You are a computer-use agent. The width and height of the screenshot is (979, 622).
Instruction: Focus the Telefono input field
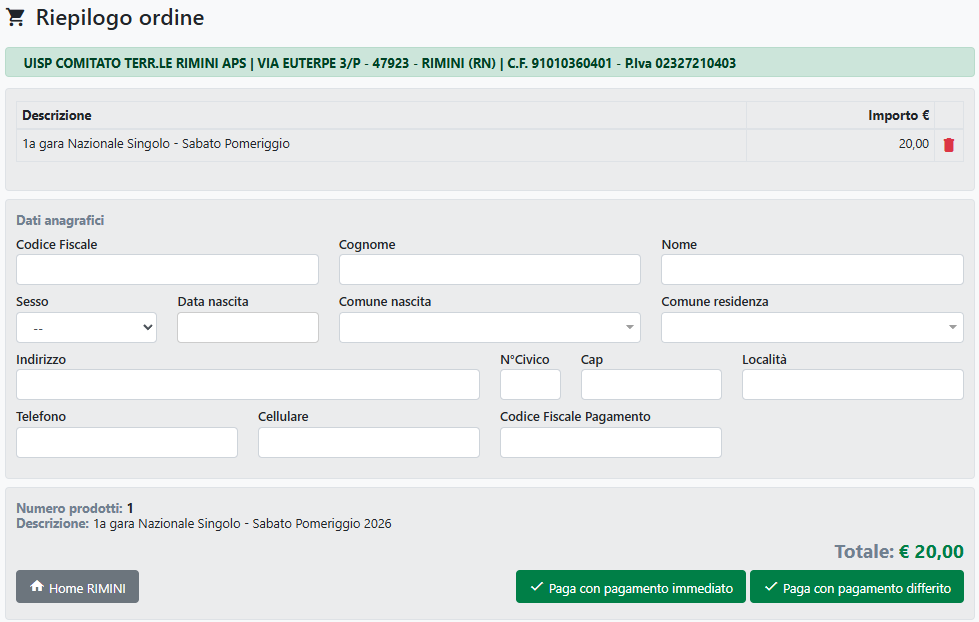tap(127, 443)
